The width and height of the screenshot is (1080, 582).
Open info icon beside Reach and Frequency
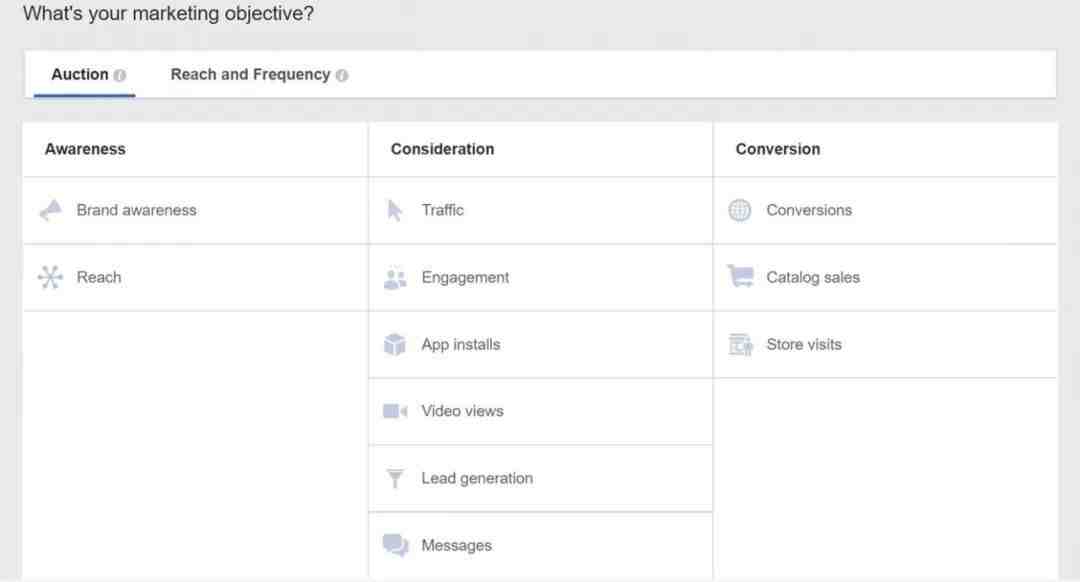point(342,75)
